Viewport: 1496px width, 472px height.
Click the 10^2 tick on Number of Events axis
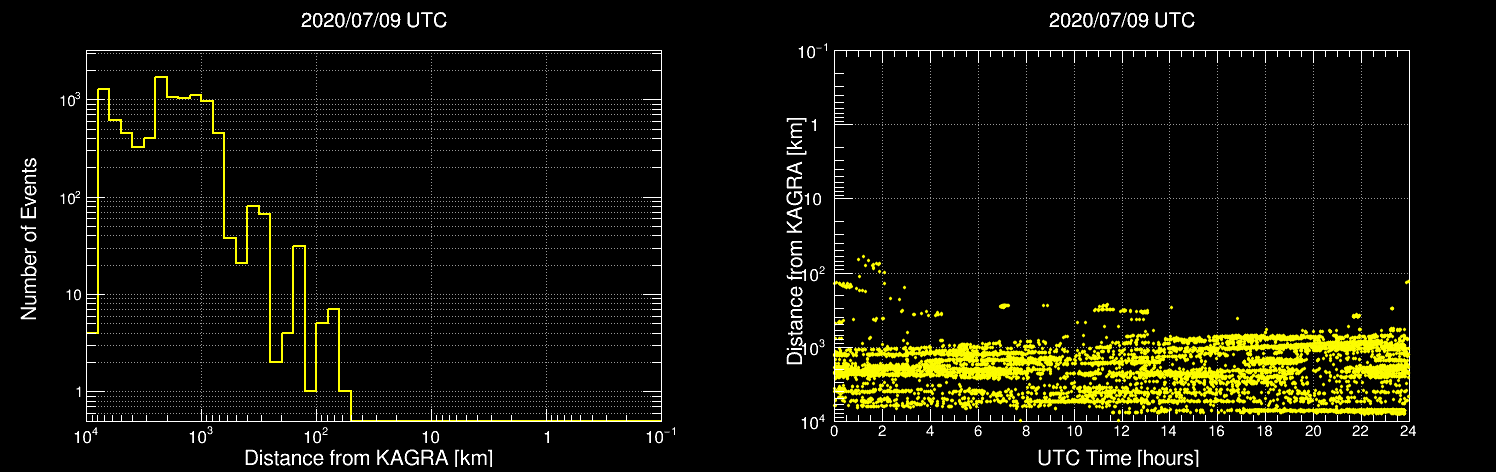click(x=68, y=198)
